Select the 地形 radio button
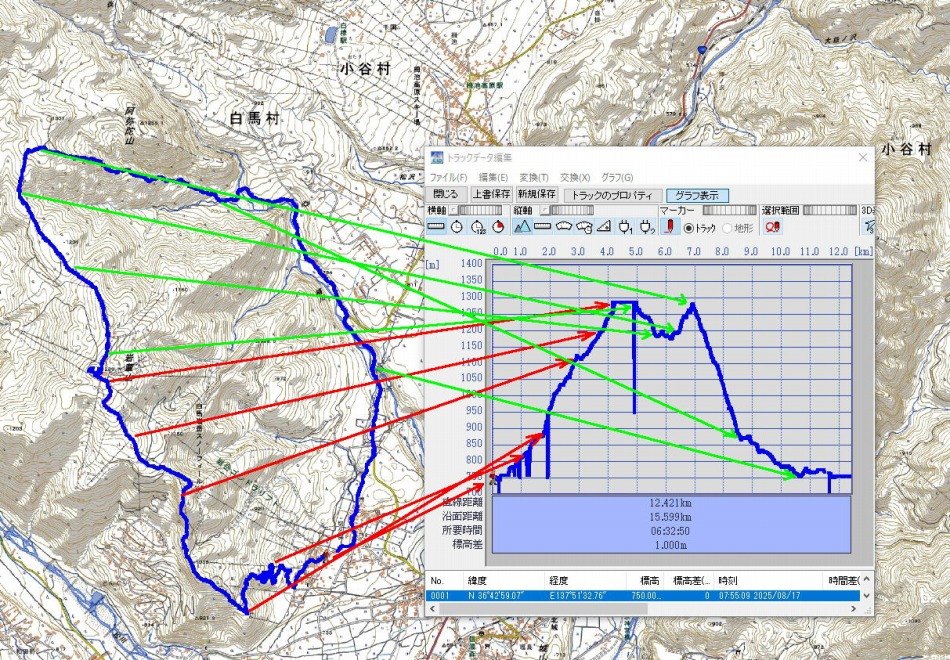 click(727, 228)
